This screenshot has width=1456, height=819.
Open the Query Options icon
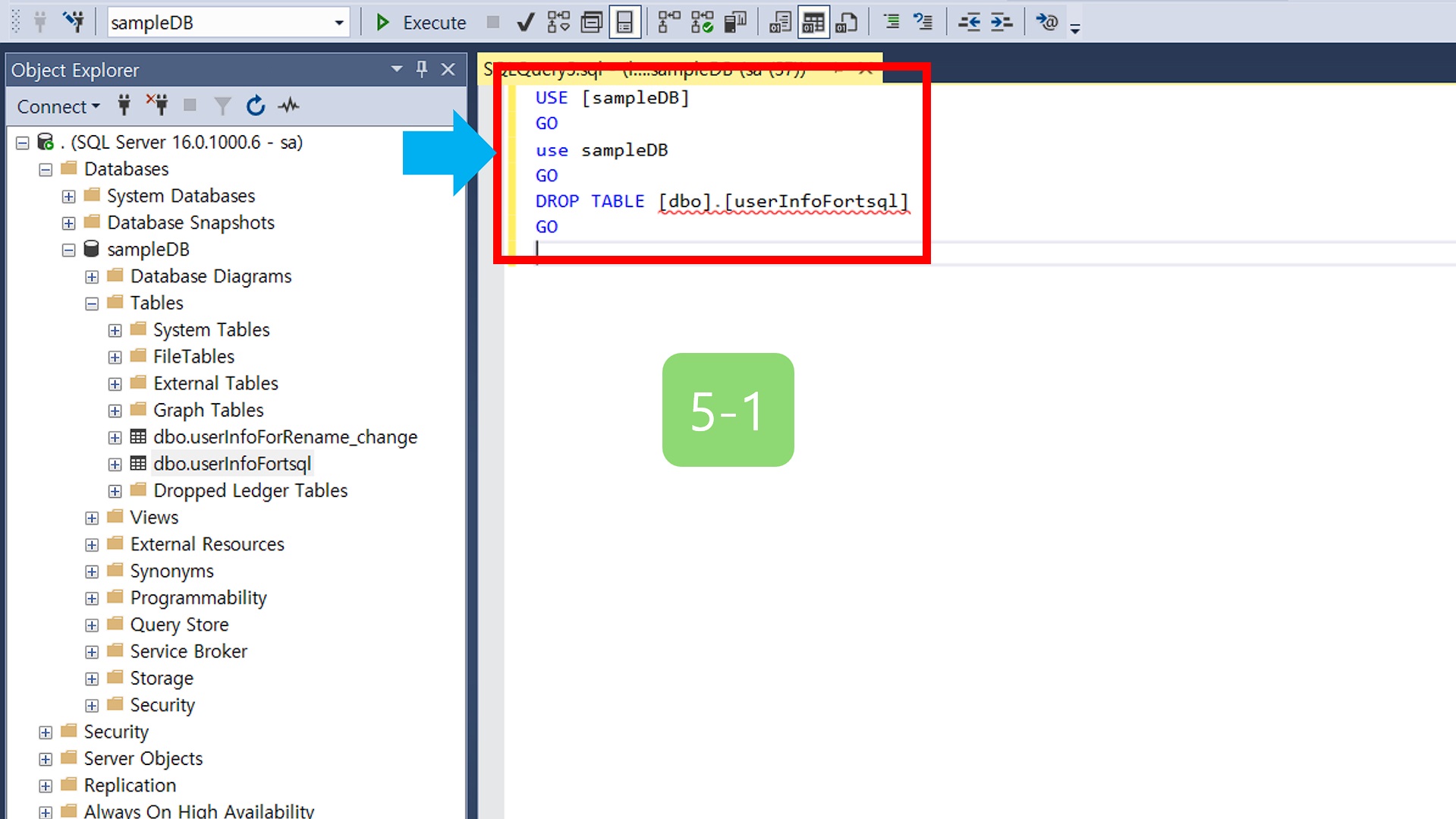pos(592,23)
